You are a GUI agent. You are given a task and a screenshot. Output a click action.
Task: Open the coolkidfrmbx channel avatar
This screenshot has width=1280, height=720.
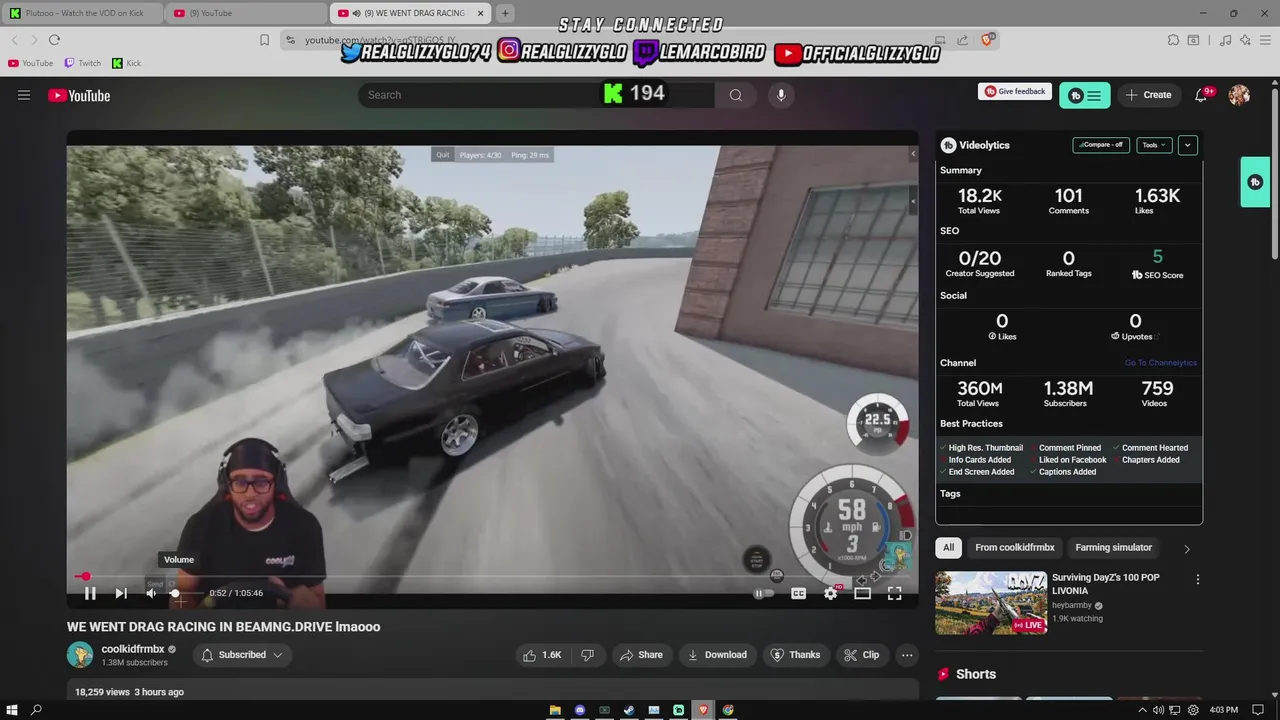[x=80, y=655]
